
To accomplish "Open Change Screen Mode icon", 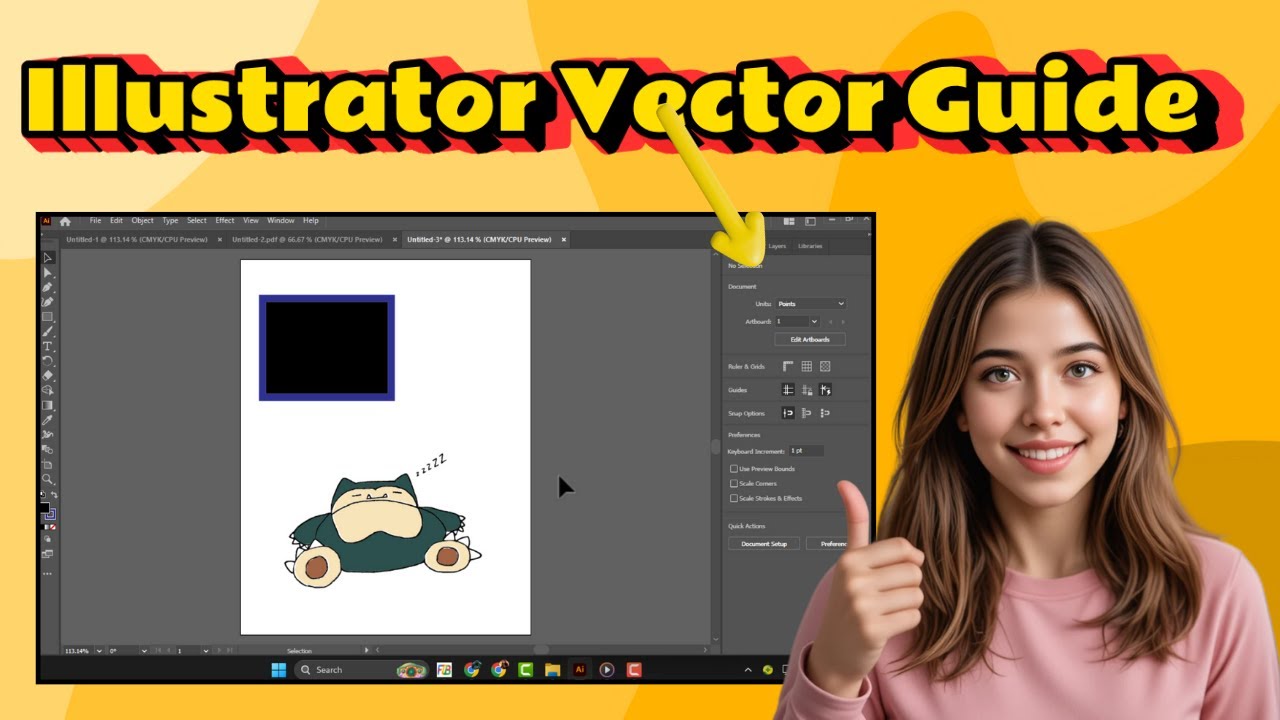I will click(x=48, y=554).
